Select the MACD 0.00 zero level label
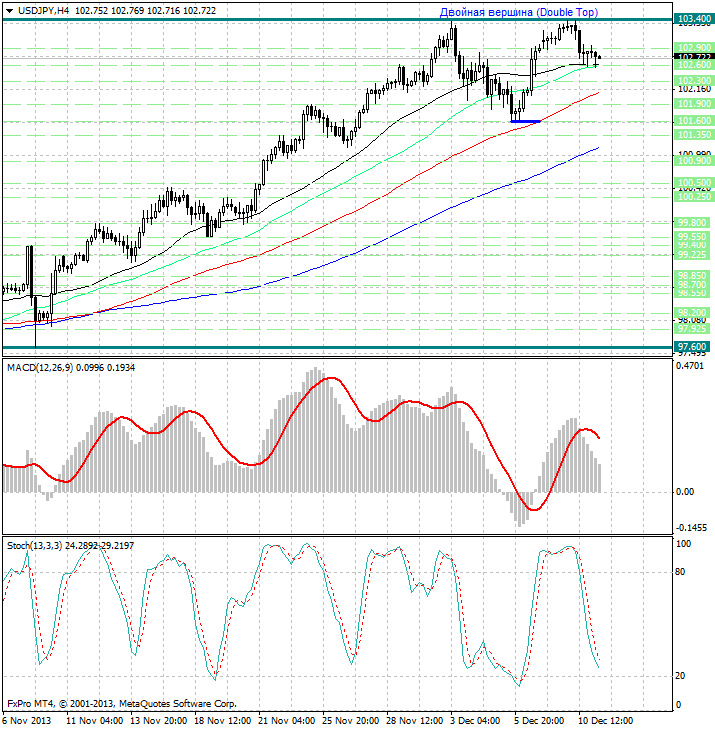 pyautogui.click(x=684, y=492)
